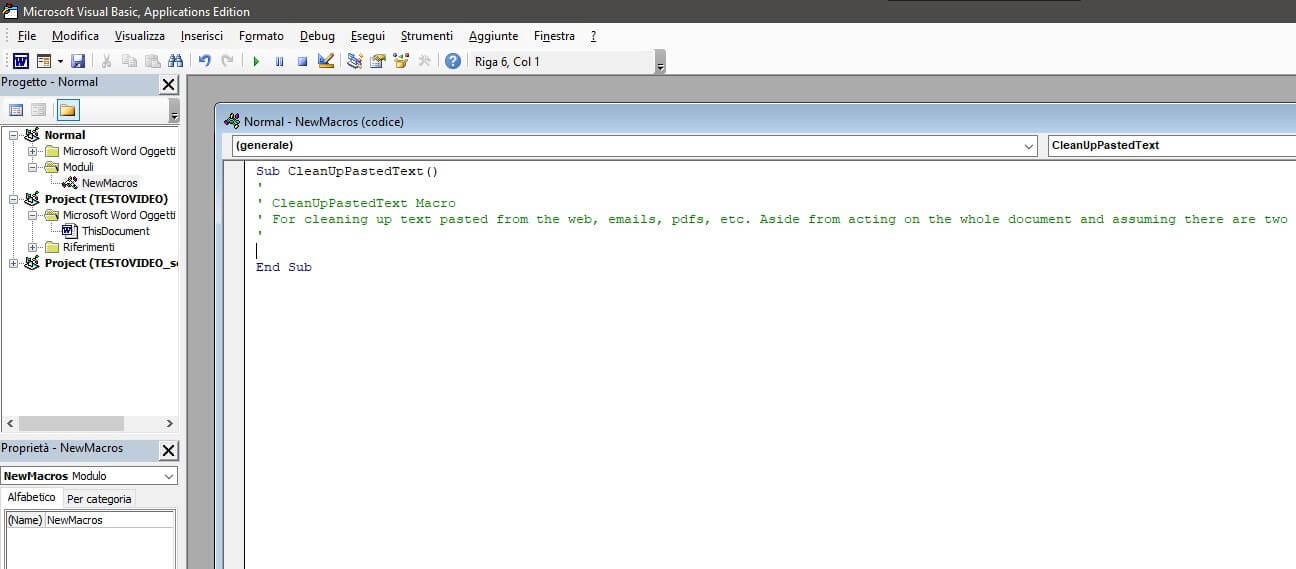
Task: Click the Undo arrow icon
Action: click(x=205, y=61)
